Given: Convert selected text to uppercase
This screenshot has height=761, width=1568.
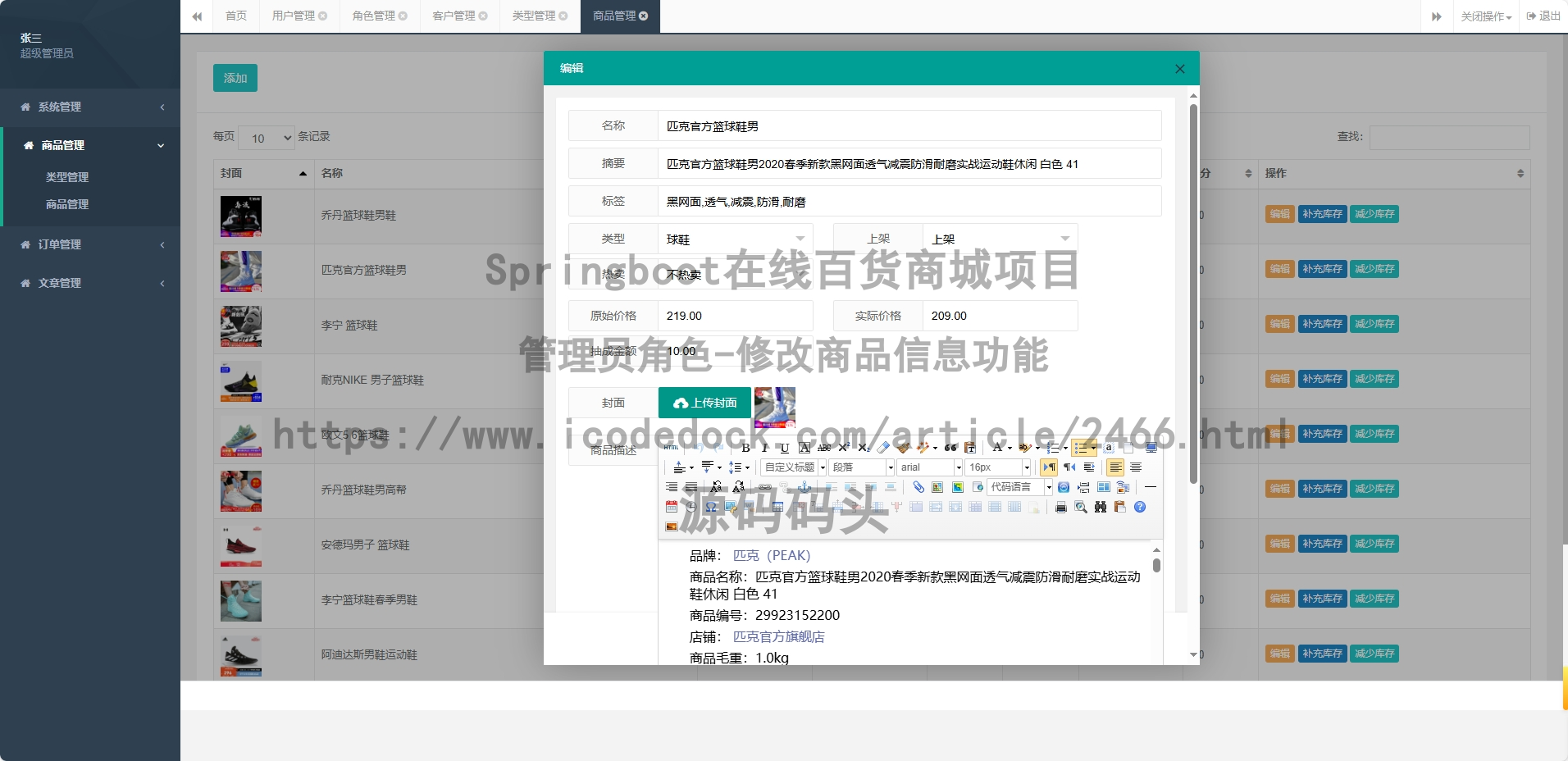Looking at the screenshot, I should coord(716,487).
